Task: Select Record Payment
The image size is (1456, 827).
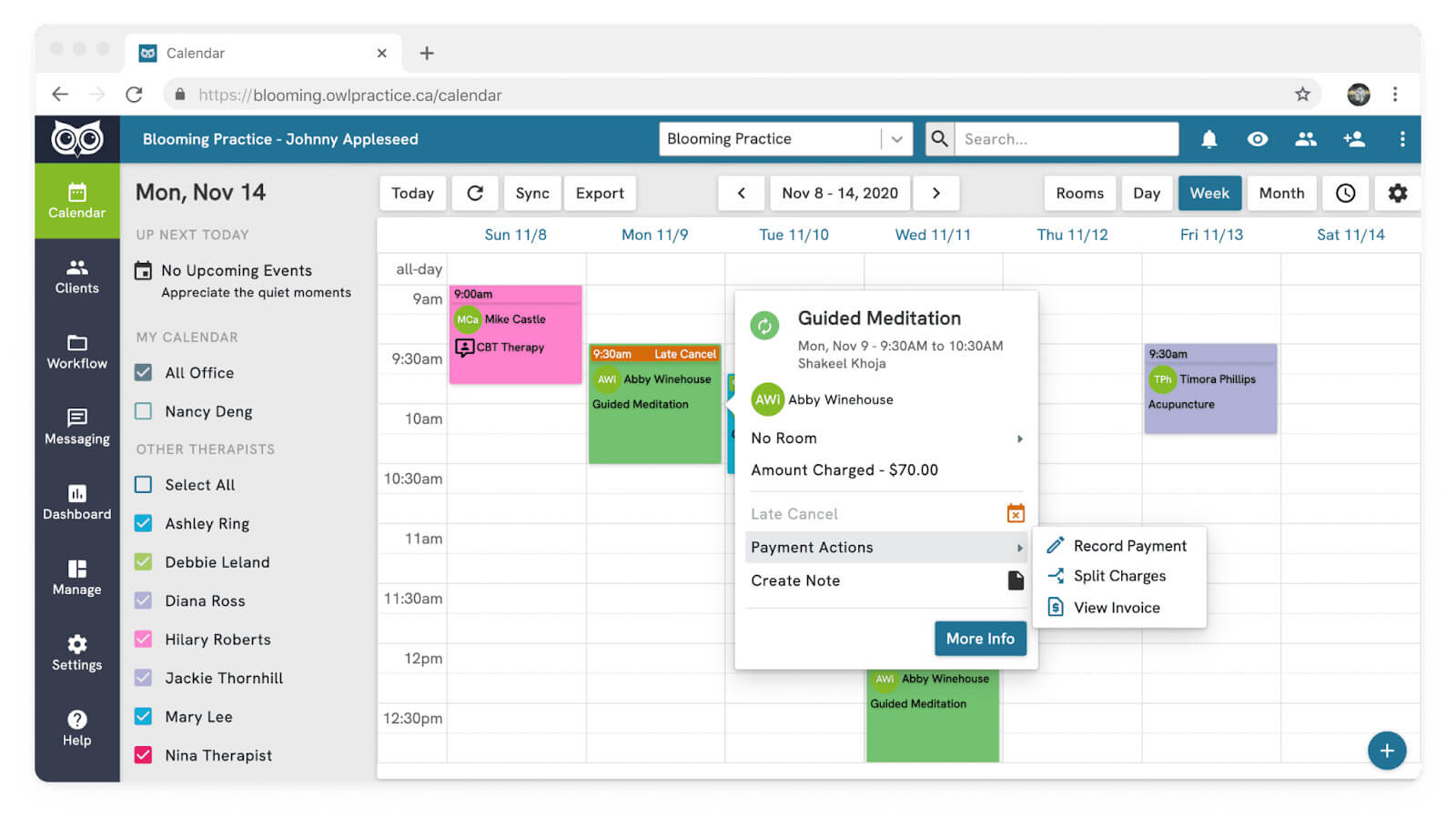Action: coord(1118,546)
